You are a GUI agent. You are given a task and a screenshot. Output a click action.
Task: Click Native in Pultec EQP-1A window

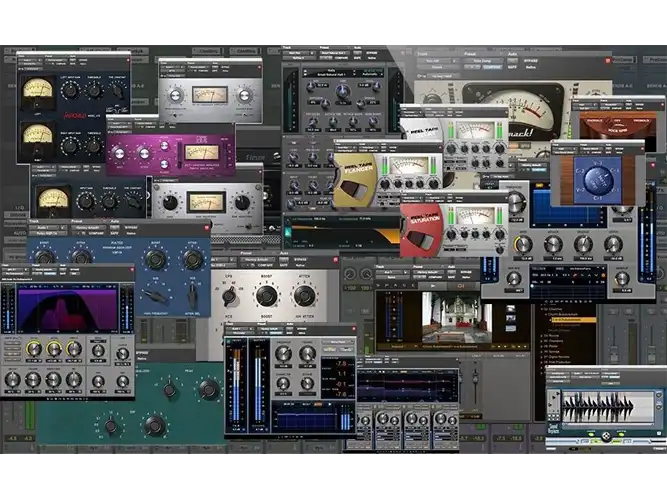(131, 233)
